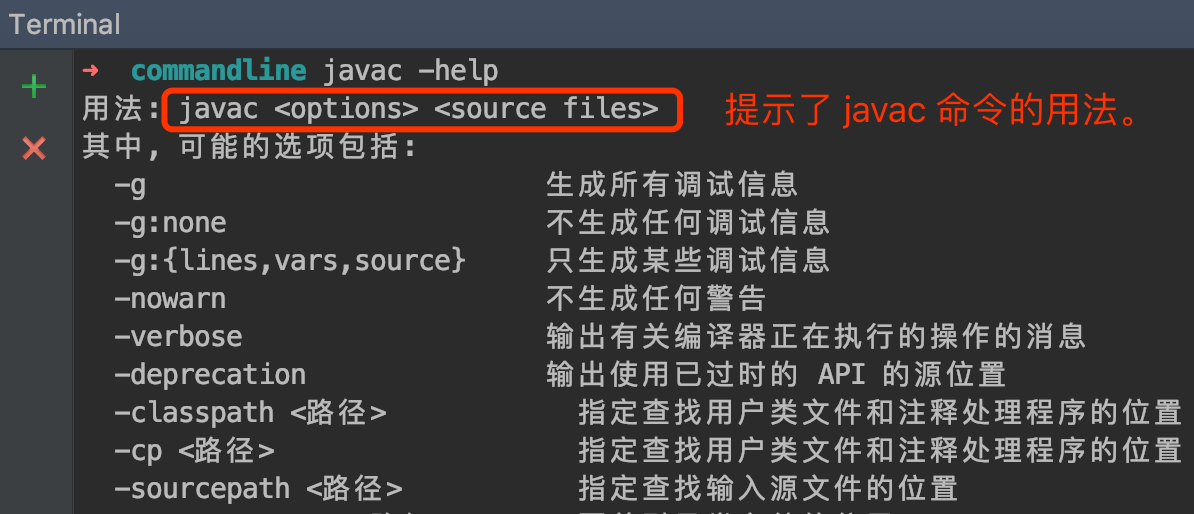The image size is (1194, 514).
Task: Click the -g option line
Action: 130,185
